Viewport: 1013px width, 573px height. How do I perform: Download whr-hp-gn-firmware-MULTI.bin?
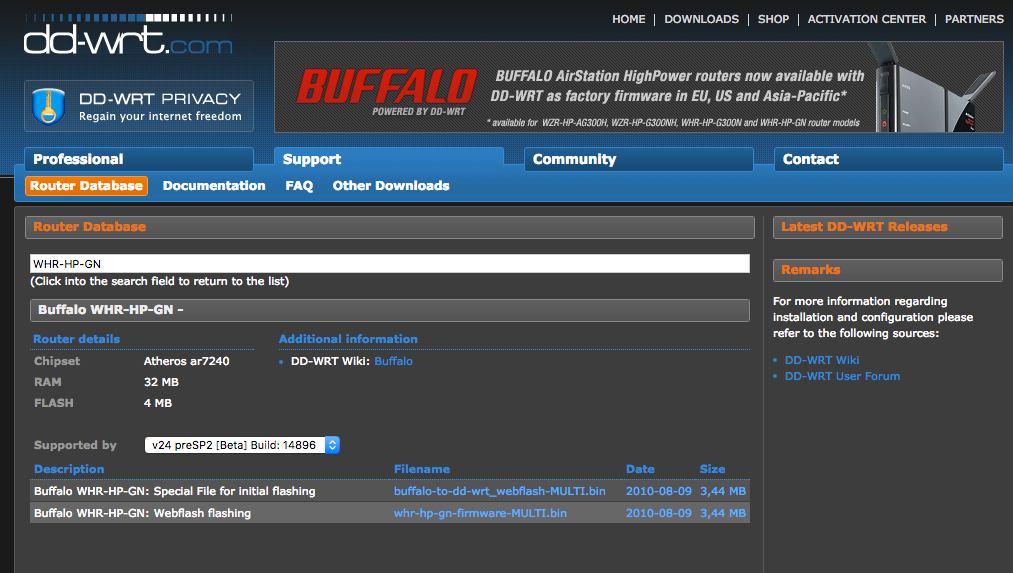[480, 513]
